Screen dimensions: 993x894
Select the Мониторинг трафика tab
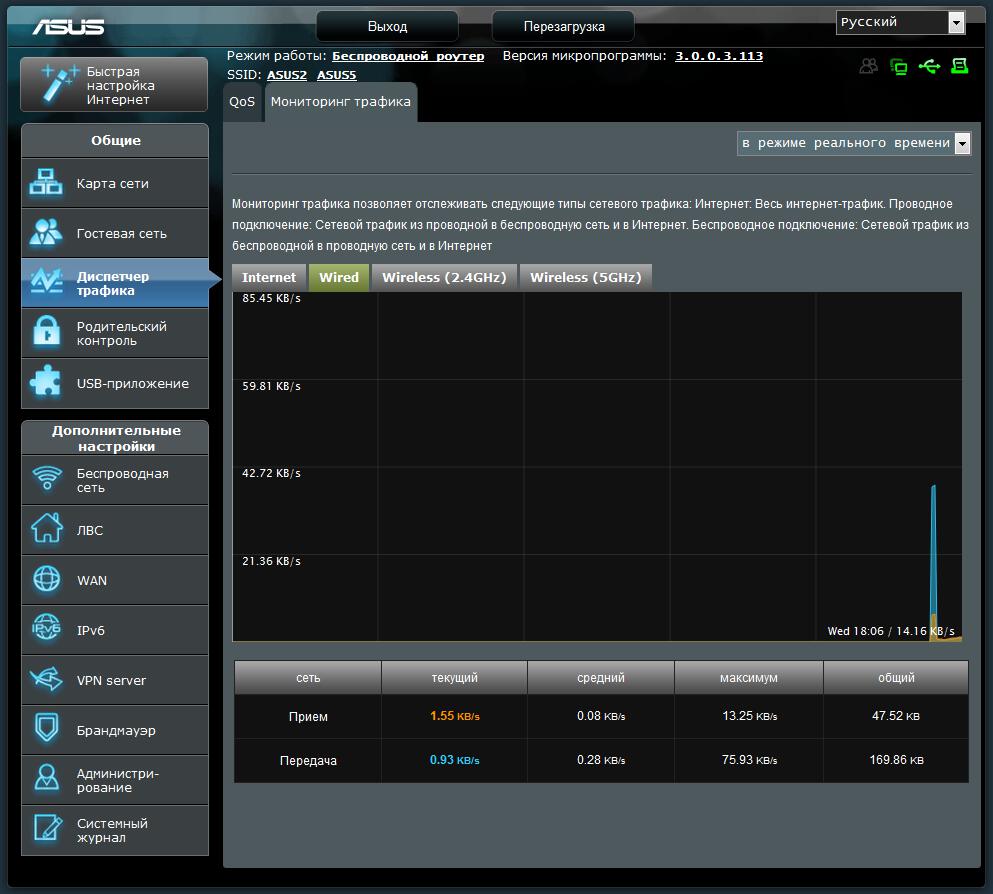click(x=341, y=102)
